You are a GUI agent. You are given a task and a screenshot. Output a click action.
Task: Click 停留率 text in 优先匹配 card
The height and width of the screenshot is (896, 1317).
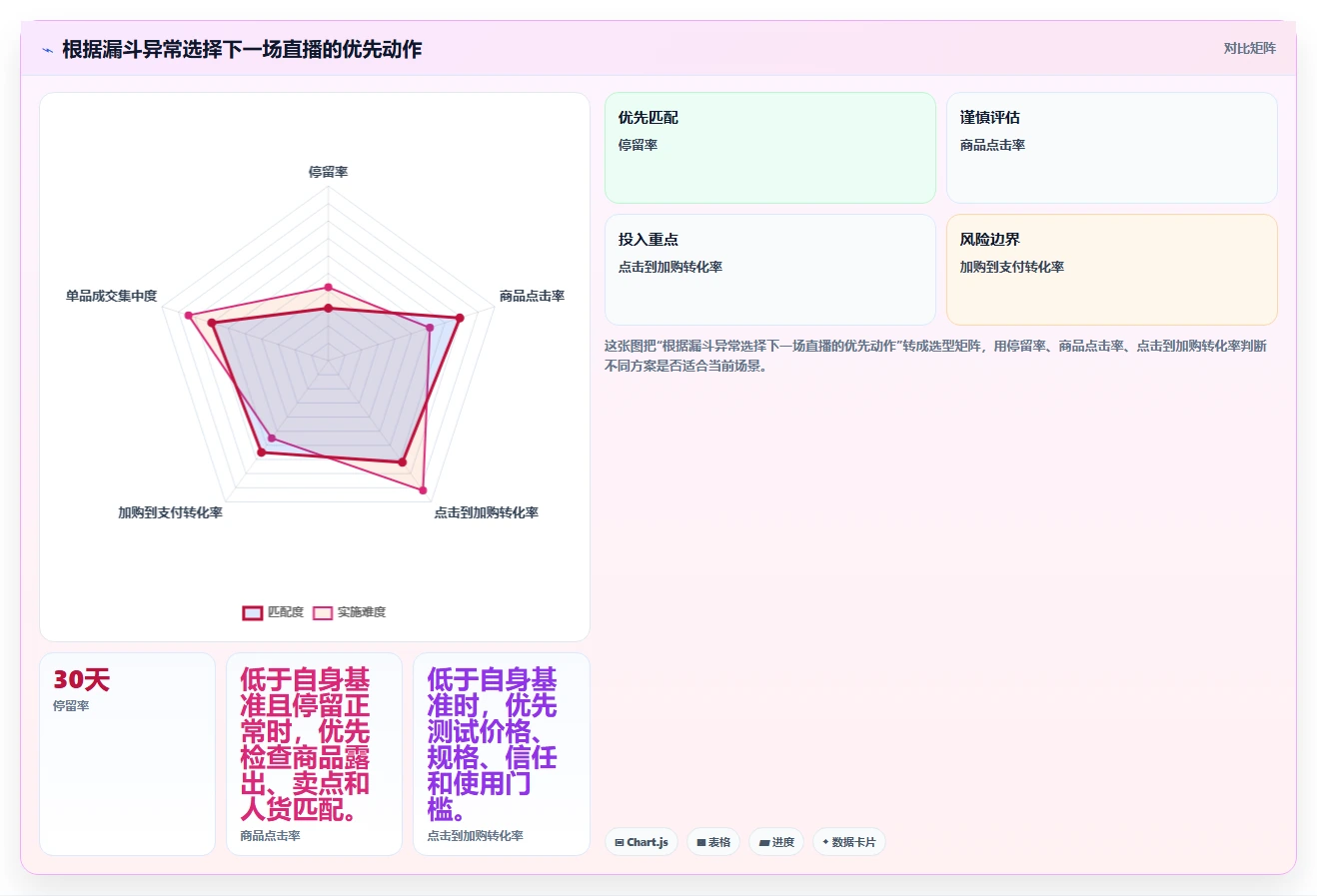click(638, 145)
